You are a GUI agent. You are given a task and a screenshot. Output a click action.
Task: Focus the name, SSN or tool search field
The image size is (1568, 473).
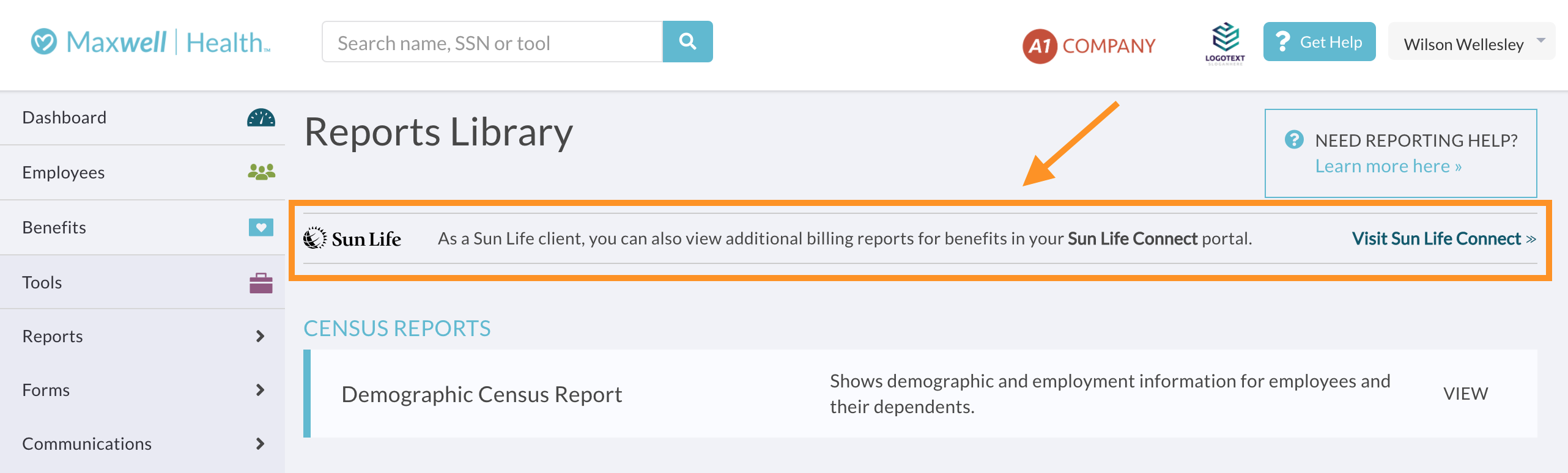click(x=492, y=42)
